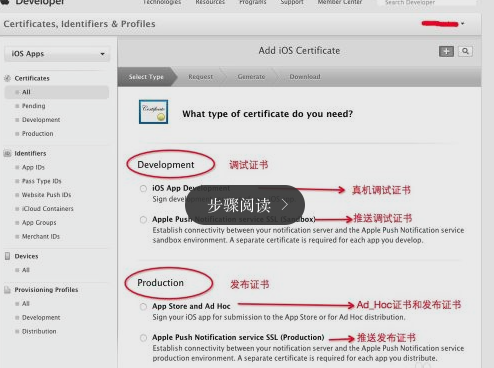Click the Identifiers section ID icon

click(x=7, y=153)
